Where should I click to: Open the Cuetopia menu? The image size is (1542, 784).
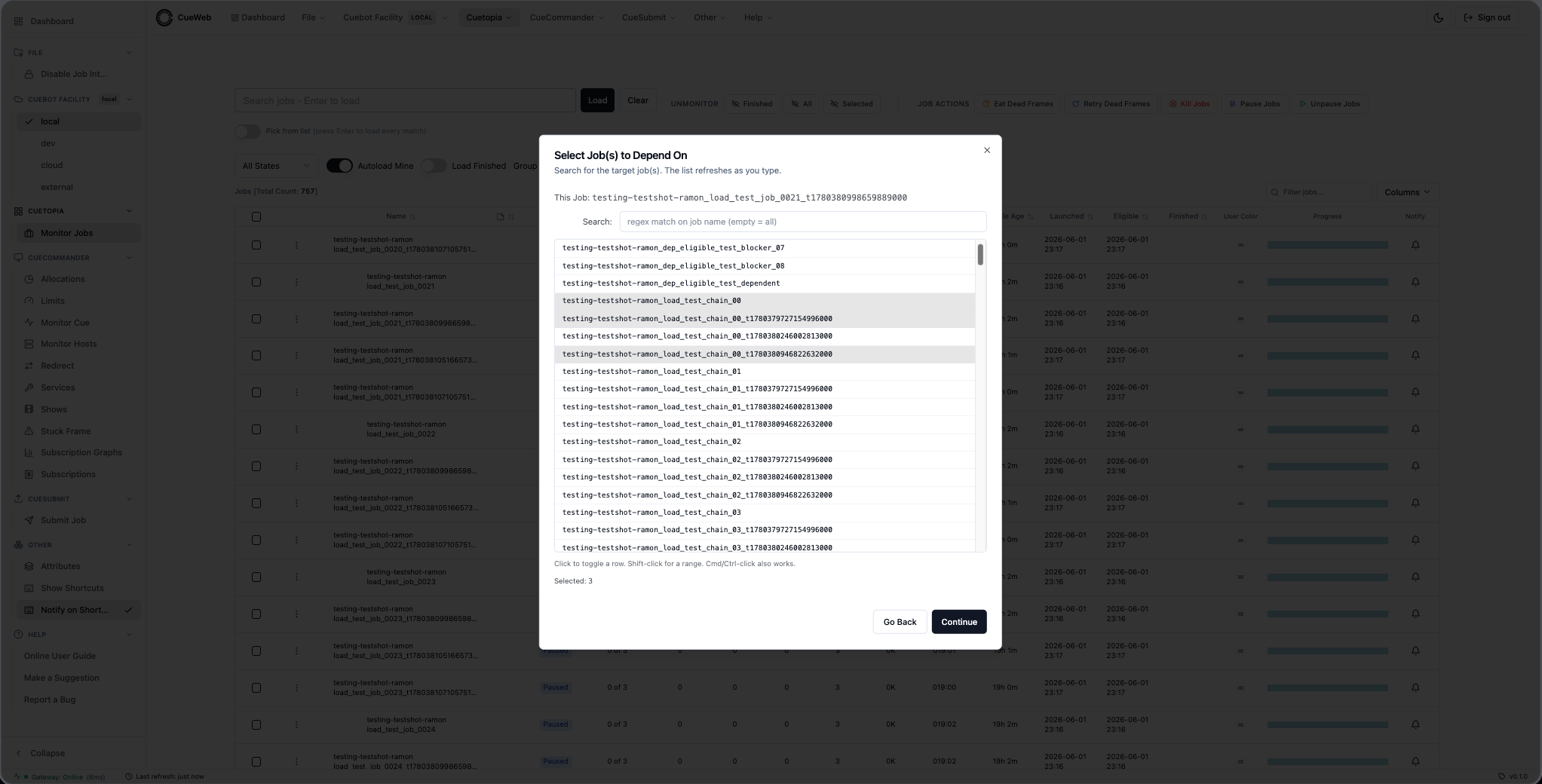click(x=489, y=17)
